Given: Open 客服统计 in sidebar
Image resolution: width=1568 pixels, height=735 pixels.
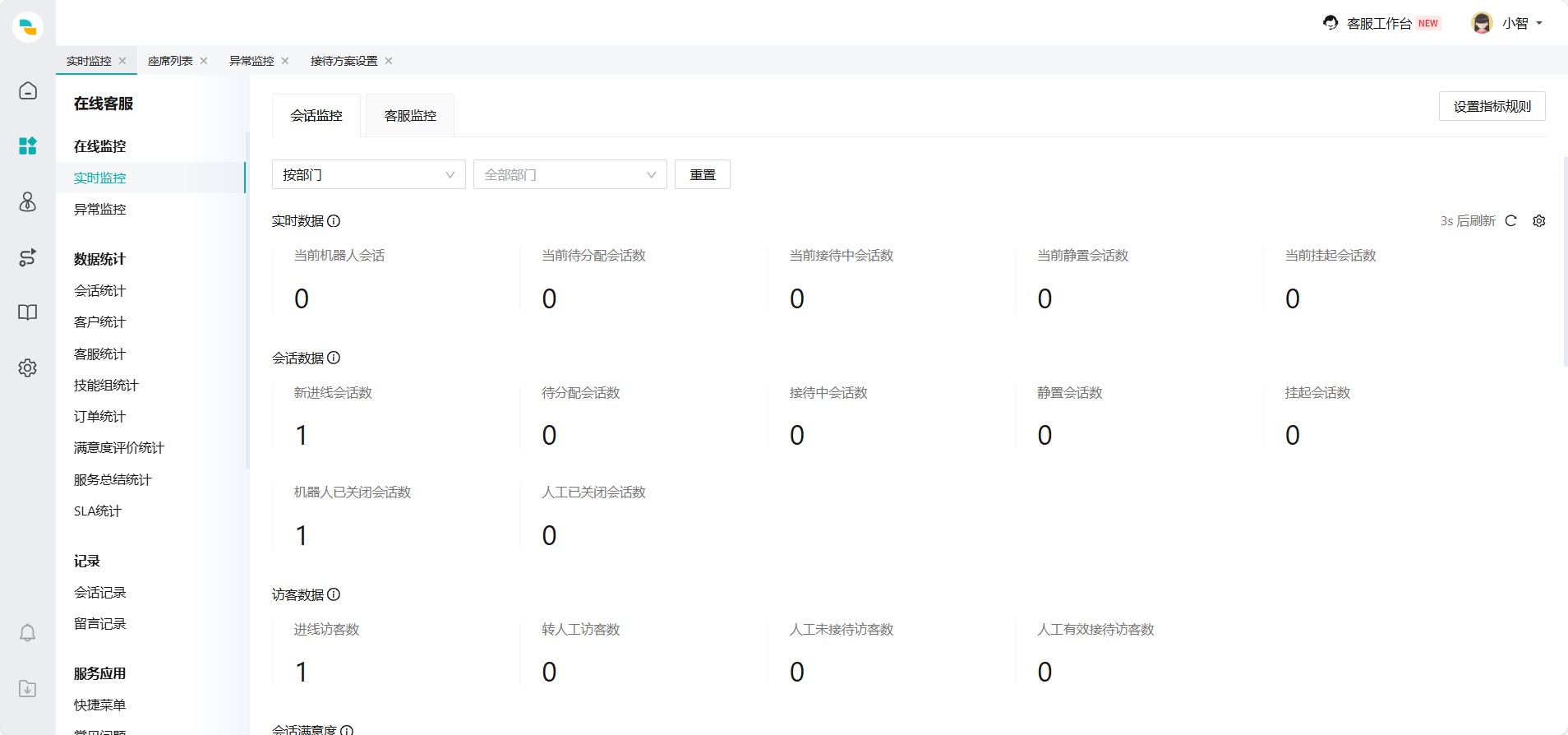Looking at the screenshot, I should [99, 354].
